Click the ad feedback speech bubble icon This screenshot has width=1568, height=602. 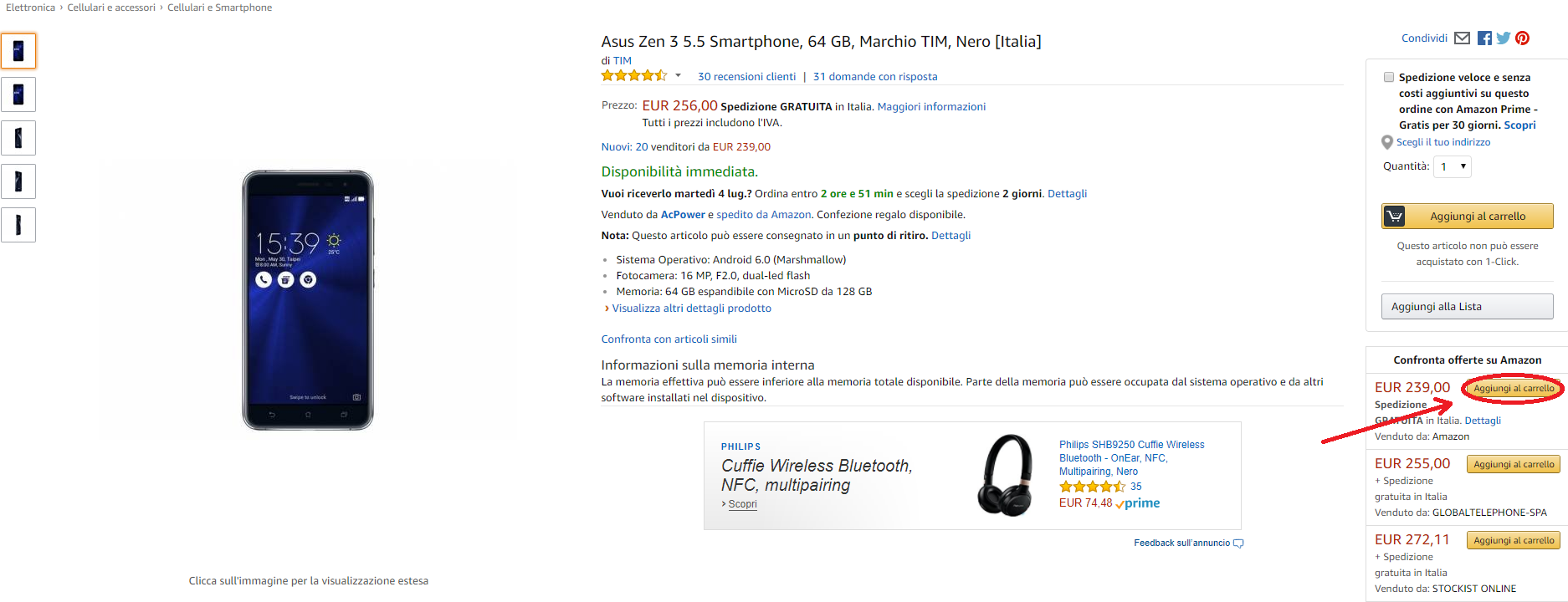coord(1238,543)
